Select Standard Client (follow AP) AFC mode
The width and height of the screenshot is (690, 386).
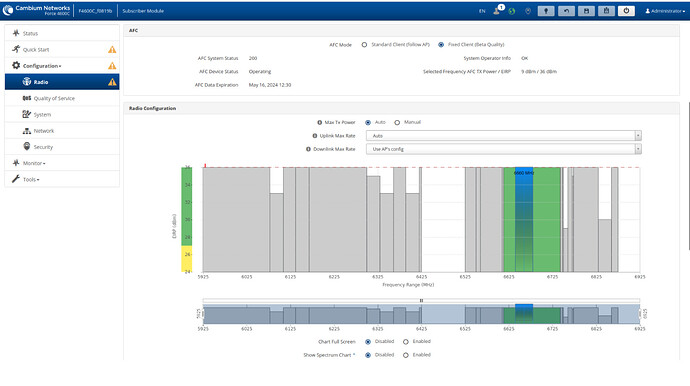tap(364, 45)
